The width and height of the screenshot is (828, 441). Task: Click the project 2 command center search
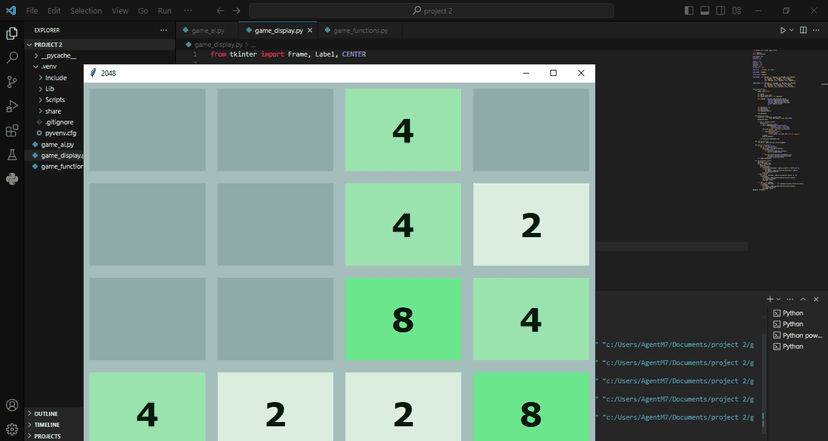point(431,11)
